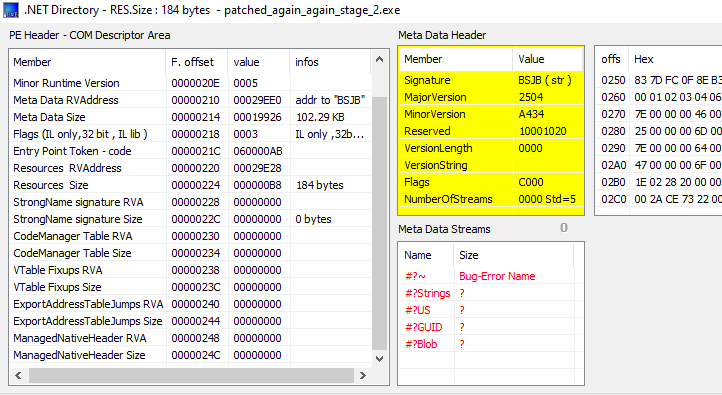Screen dimensions: 722x395
Task: Select hex row at offset 0260
Action: (659, 97)
